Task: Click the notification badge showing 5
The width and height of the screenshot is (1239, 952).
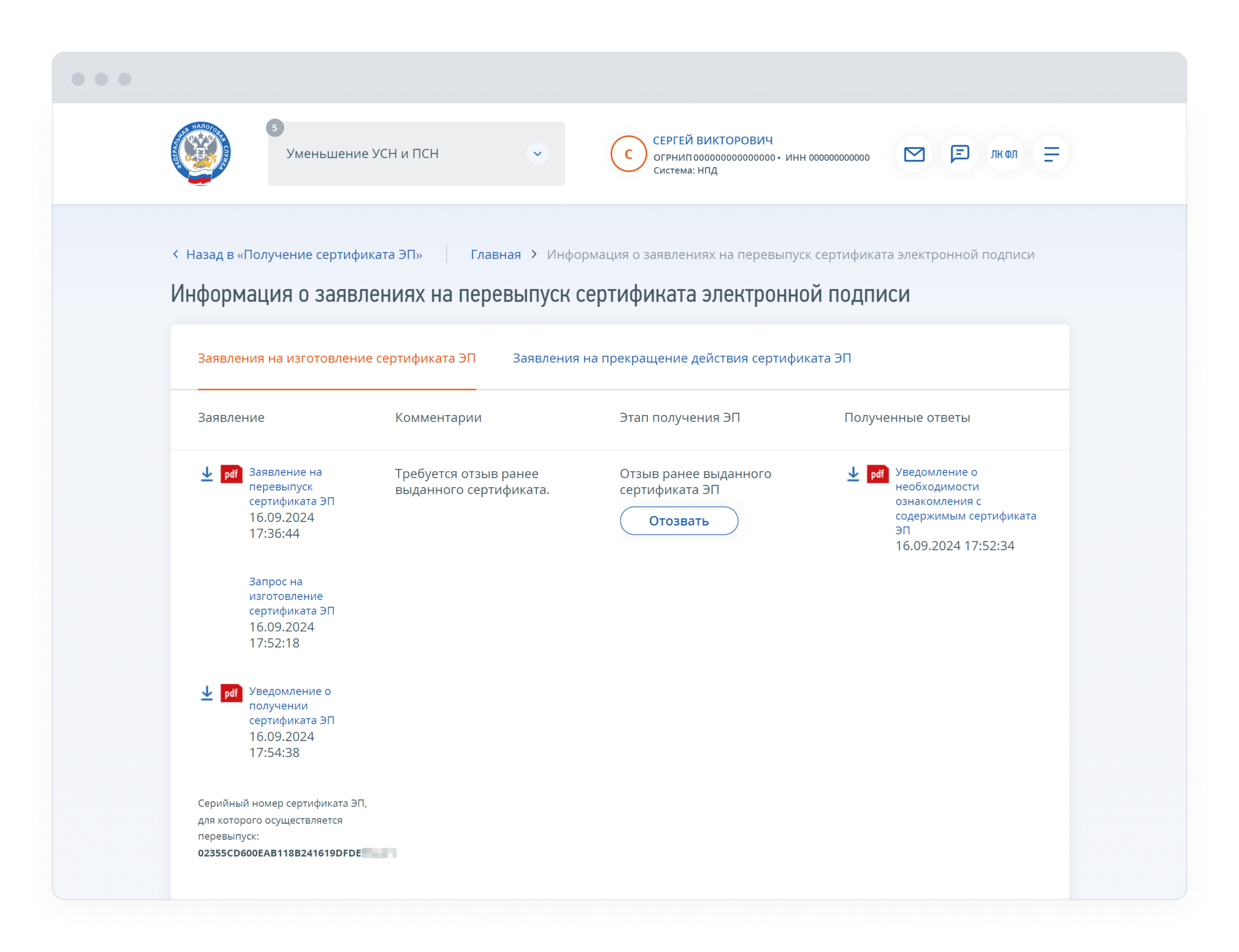Action: (x=275, y=127)
